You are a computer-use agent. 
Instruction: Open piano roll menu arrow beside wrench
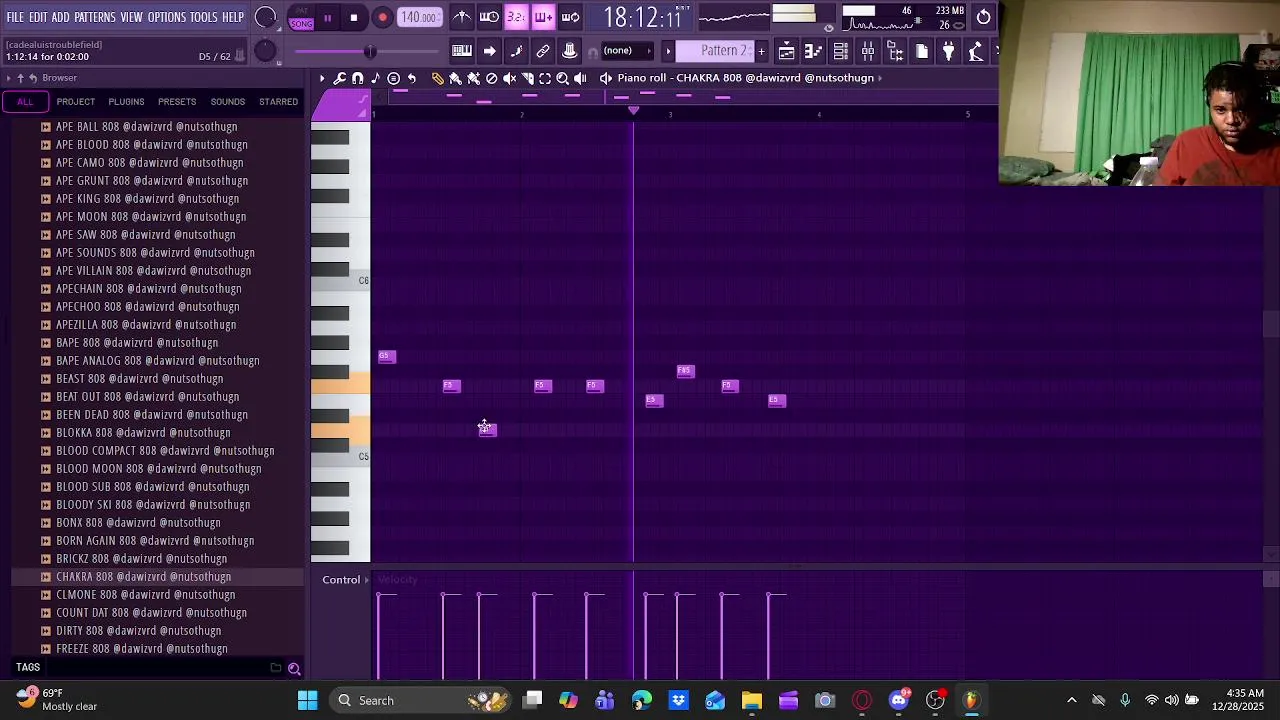tap(322, 78)
